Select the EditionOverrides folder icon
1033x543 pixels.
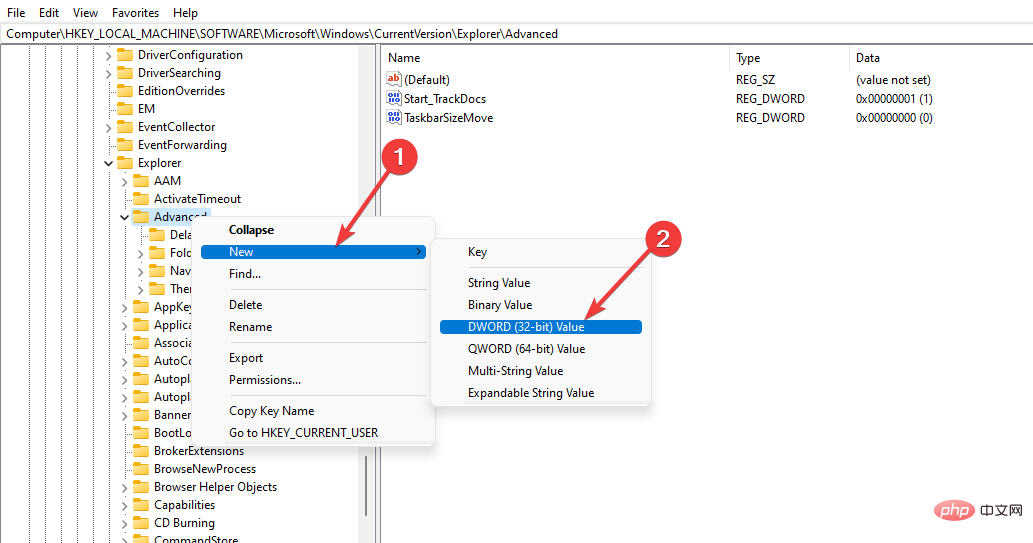125,90
